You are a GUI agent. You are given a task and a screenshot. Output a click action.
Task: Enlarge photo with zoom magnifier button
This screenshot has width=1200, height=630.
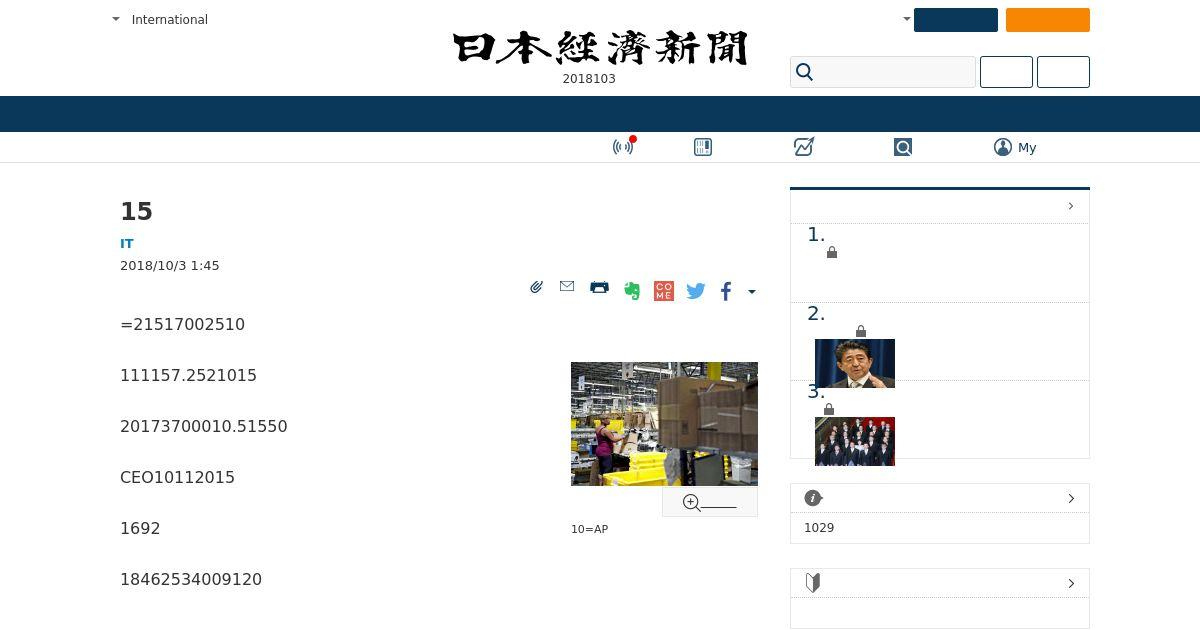pos(710,502)
